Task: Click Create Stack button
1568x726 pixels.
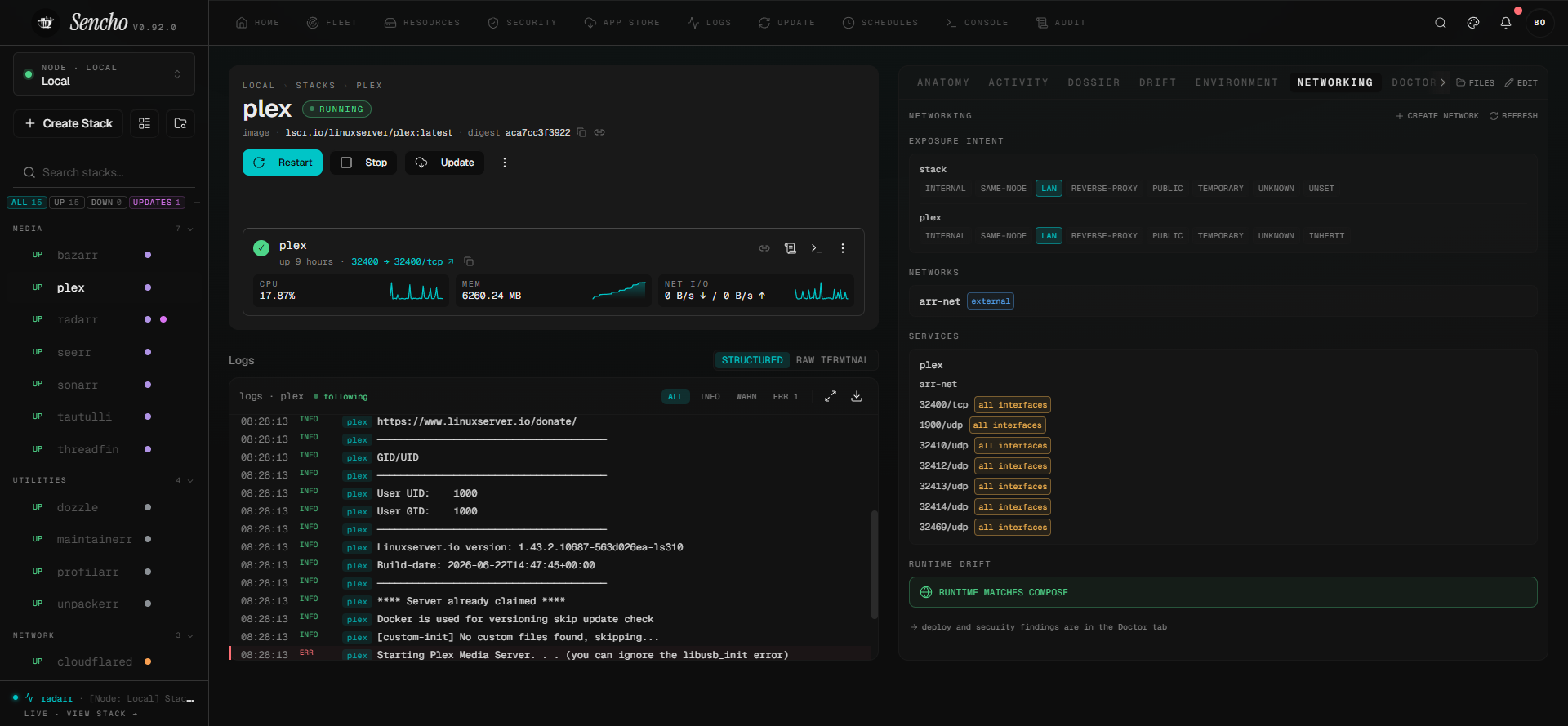Action: coord(69,123)
